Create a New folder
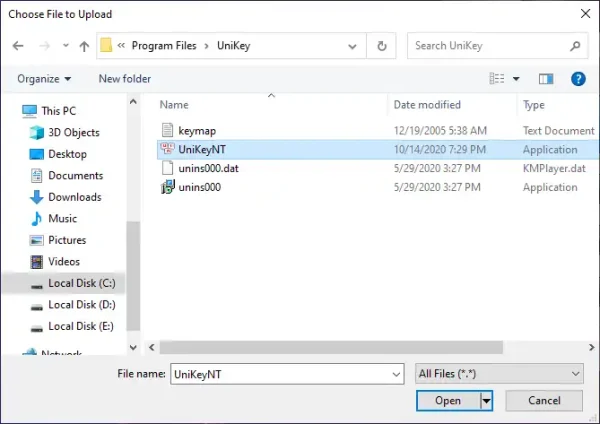600x424 pixels. (125, 79)
